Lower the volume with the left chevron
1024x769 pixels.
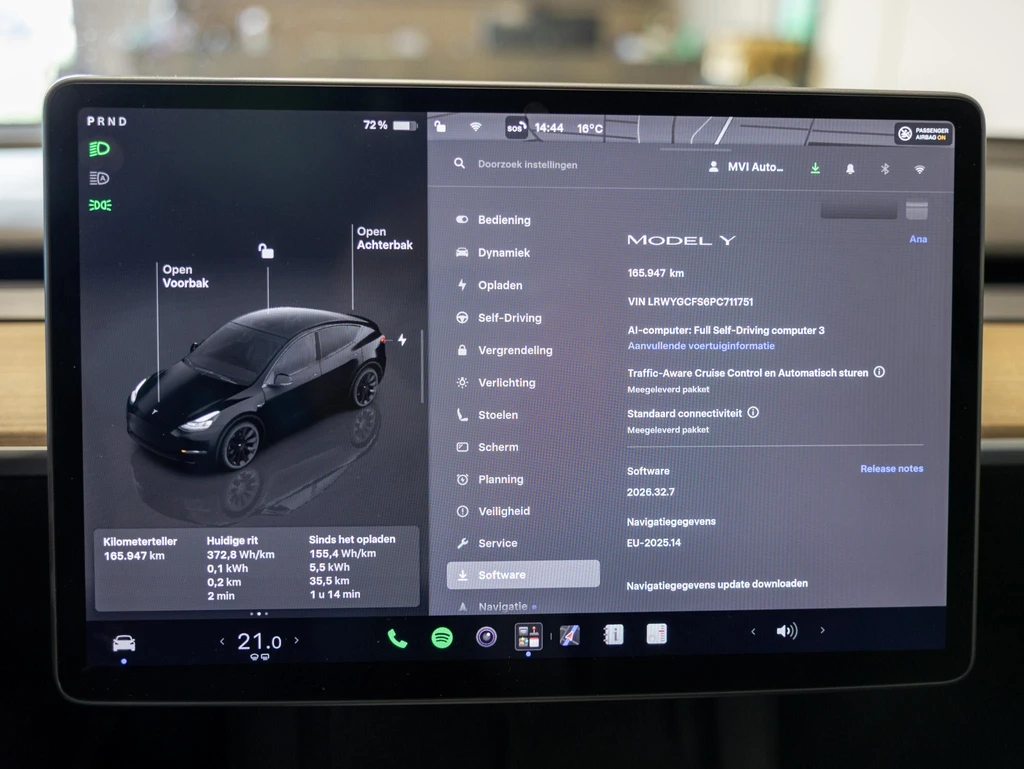(x=753, y=631)
